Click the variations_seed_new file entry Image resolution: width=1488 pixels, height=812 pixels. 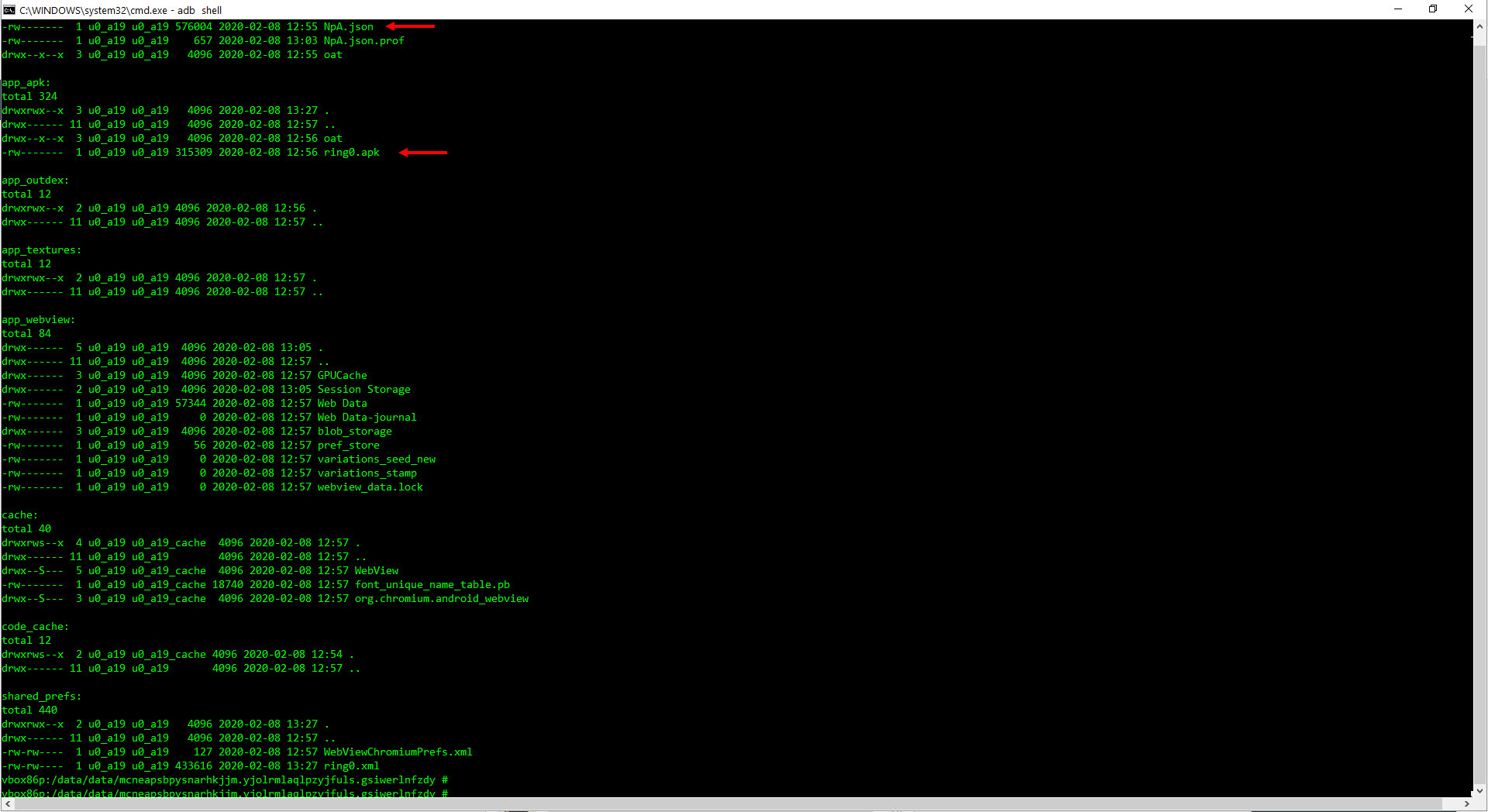(x=377, y=459)
